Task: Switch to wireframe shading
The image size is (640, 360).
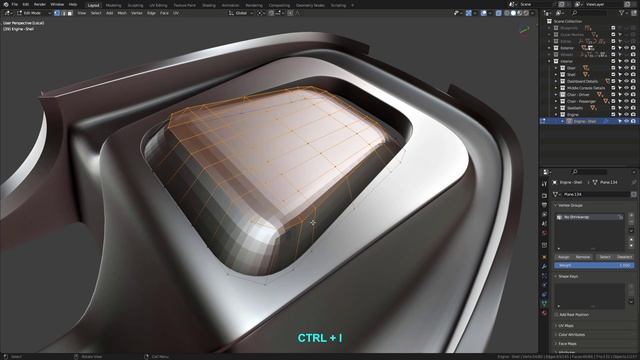Action: (x=507, y=13)
